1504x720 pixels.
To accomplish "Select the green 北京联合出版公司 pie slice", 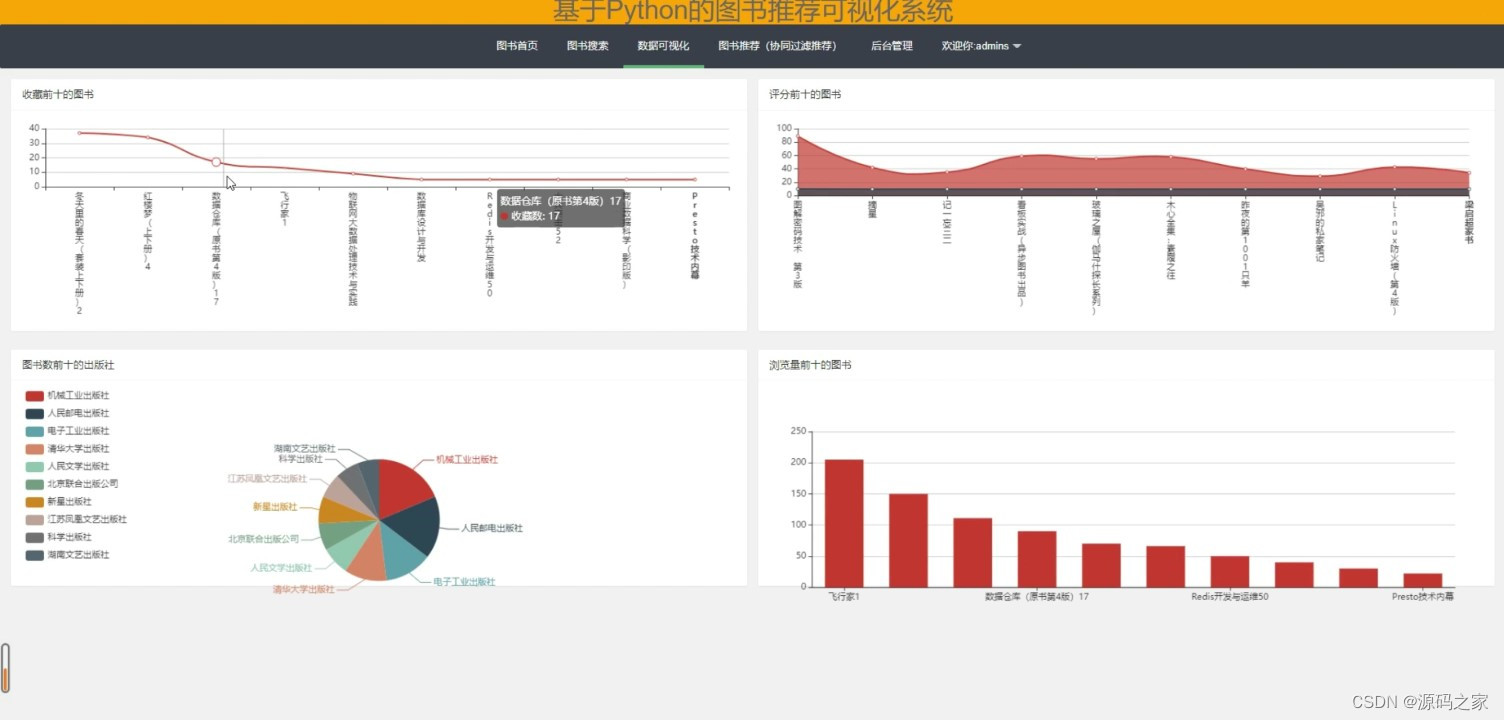I will click(x=340, y=530).
